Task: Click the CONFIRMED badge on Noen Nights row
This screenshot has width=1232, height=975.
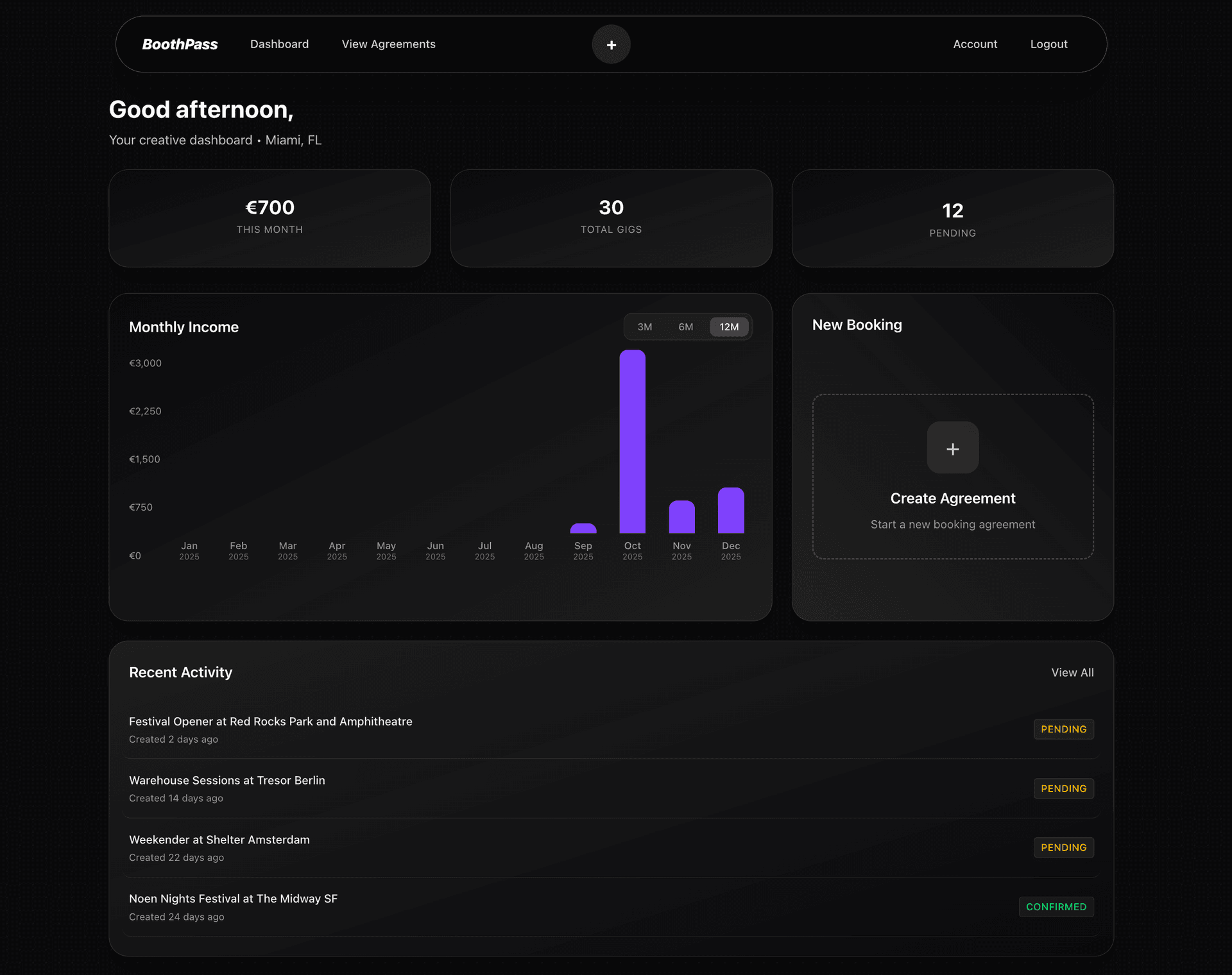Action: (1056, 907)
